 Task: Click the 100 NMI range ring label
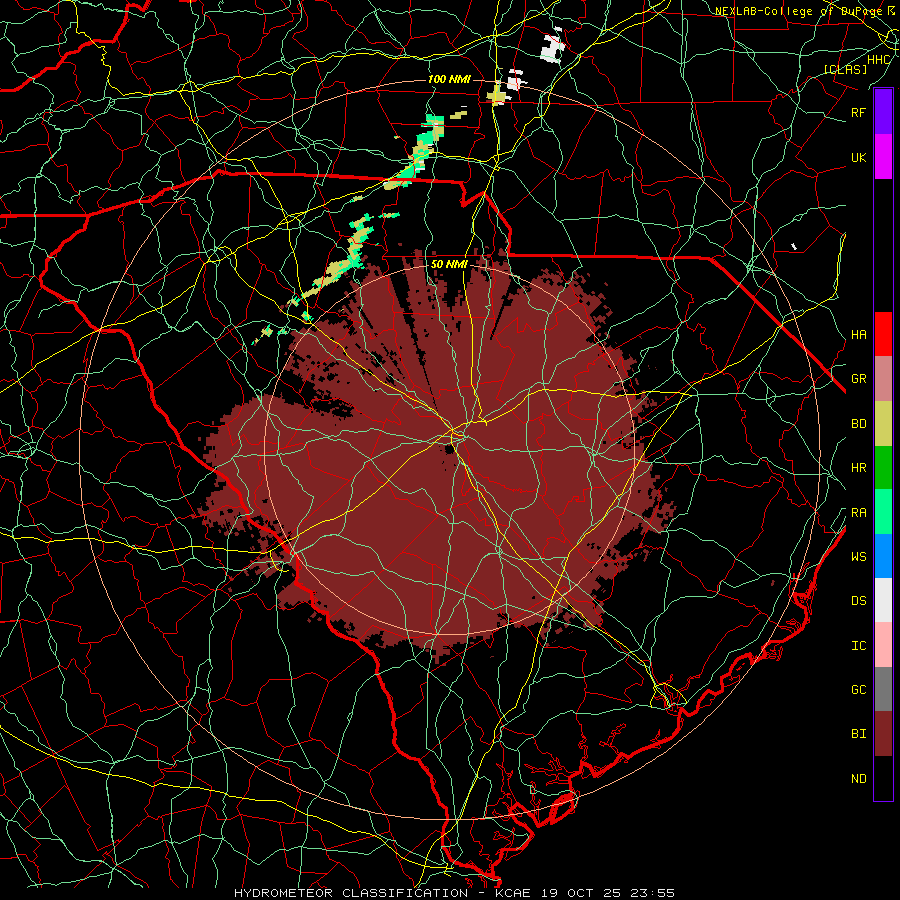click(x=449, y=79)
